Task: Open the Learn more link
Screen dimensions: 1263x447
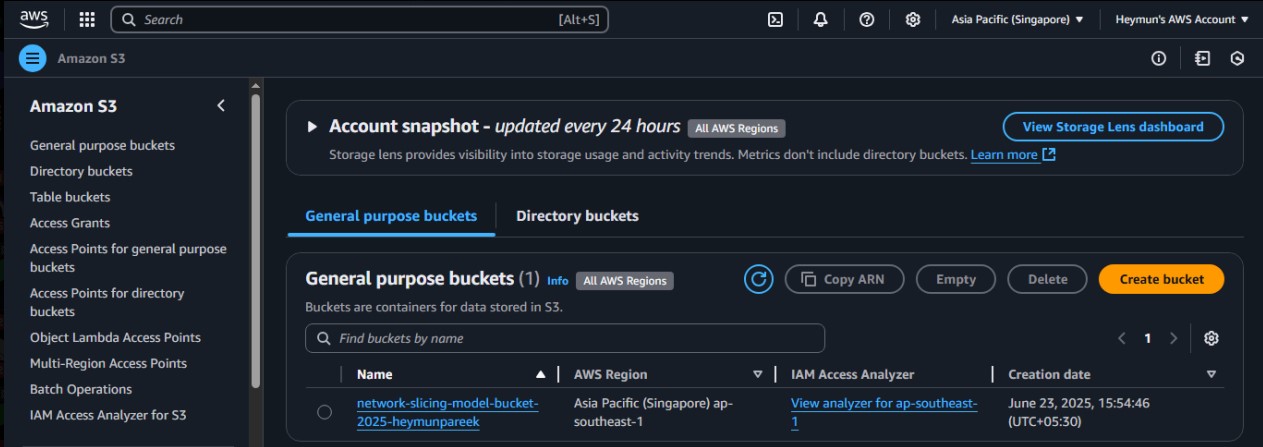Action: [x=1004, y=155]
